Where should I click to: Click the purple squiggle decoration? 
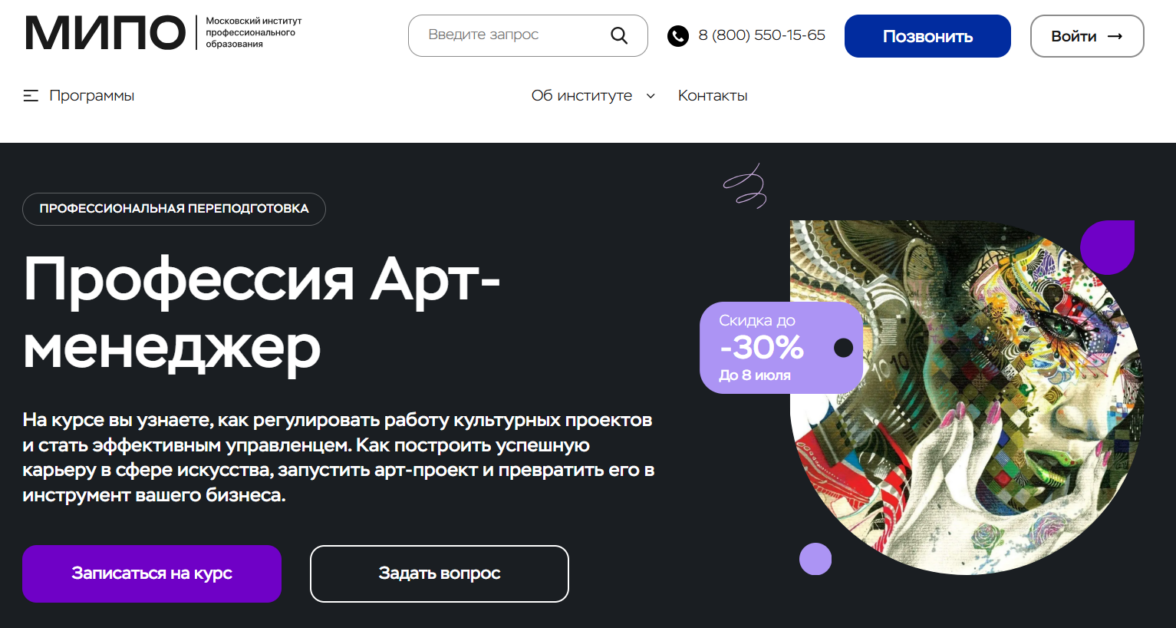coord(745,186)
